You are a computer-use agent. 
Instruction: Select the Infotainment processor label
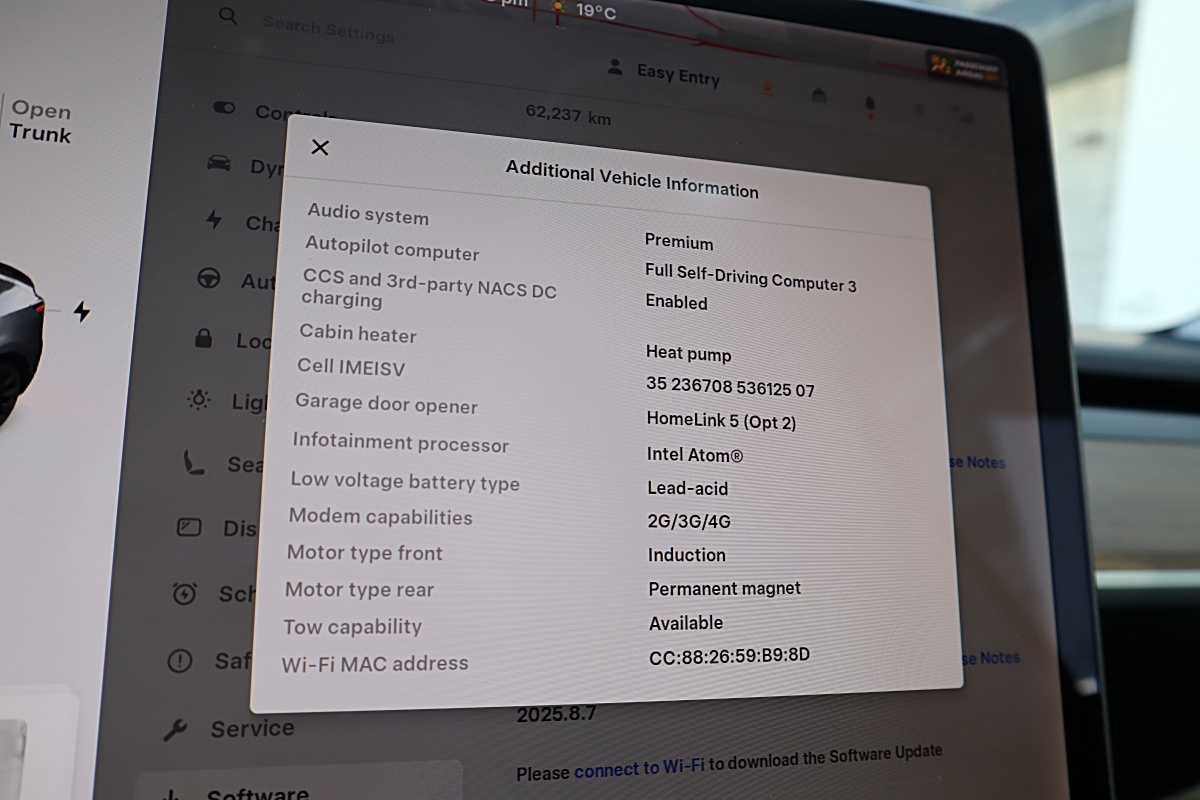point(401,442)
